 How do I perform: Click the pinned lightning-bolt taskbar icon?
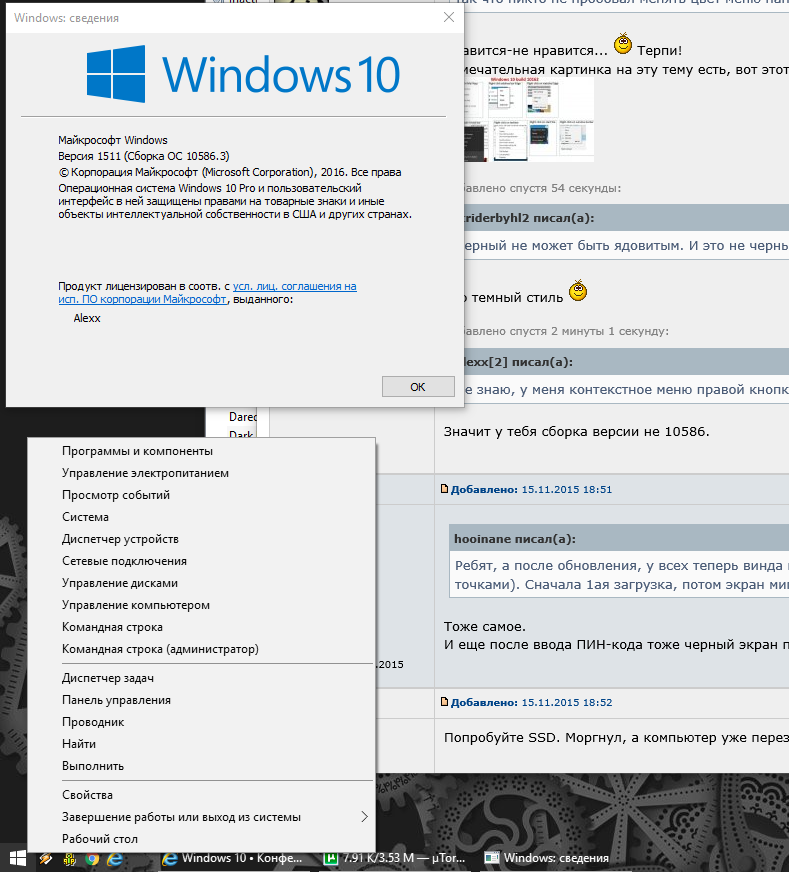coord(46,859)
